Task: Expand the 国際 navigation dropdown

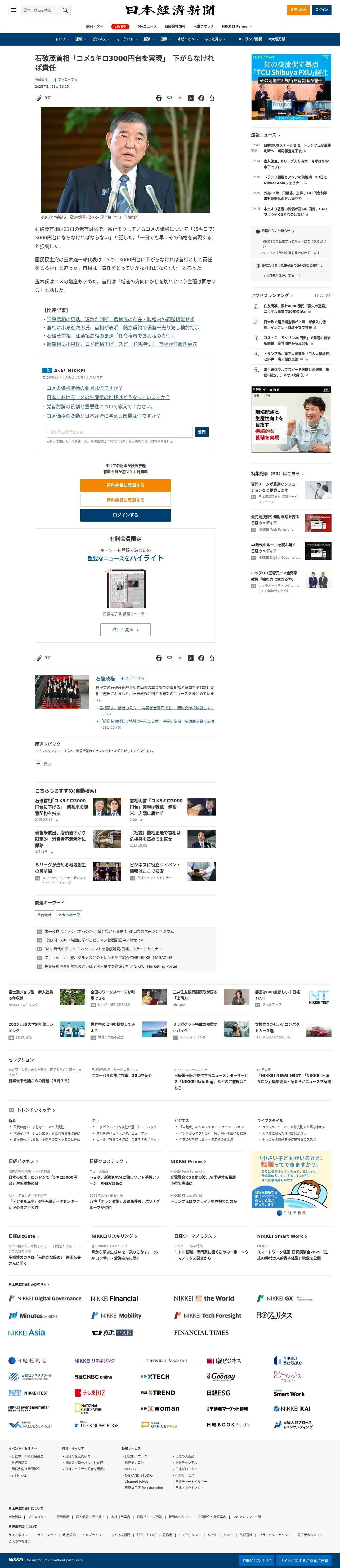Action: pos(165,39)
